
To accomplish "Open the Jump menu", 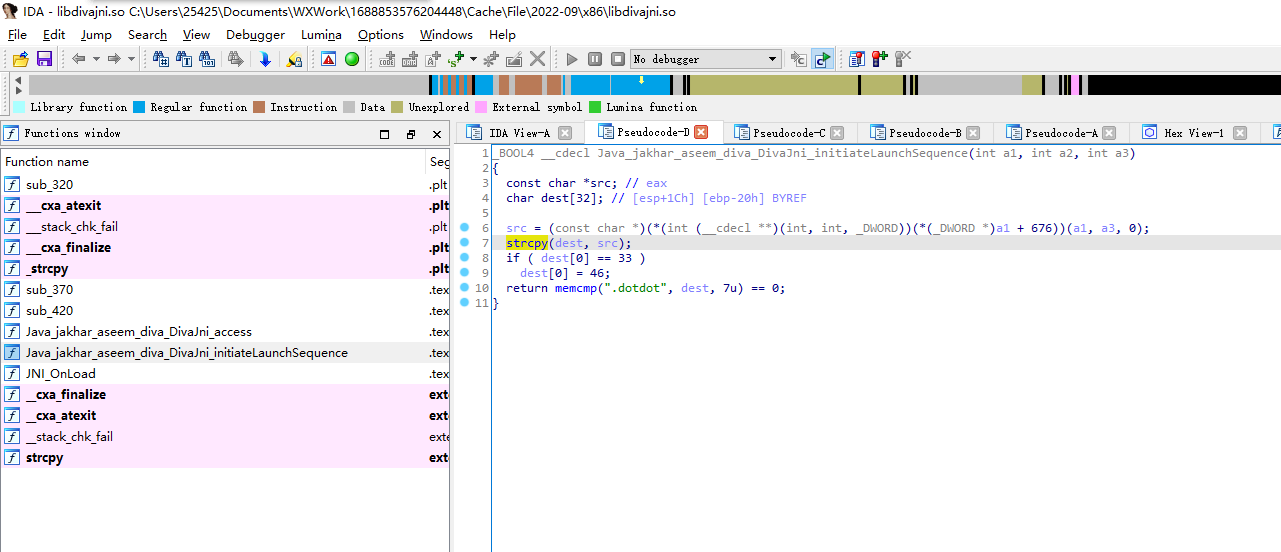I will tap(96, 34).
